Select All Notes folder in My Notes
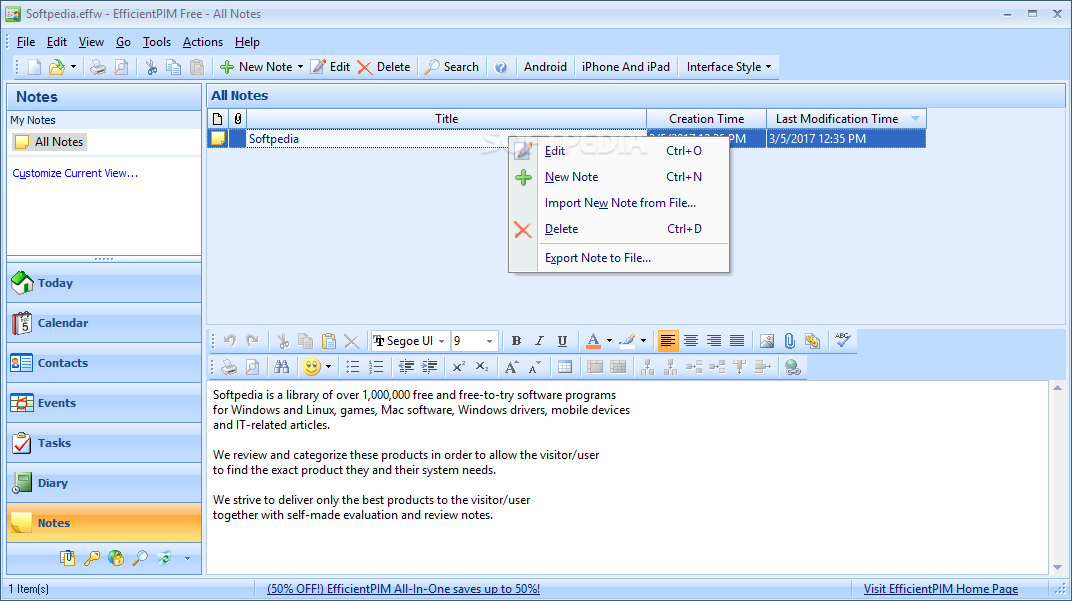The height and width of the screenshot is (601, 1072). pos(50,142)
